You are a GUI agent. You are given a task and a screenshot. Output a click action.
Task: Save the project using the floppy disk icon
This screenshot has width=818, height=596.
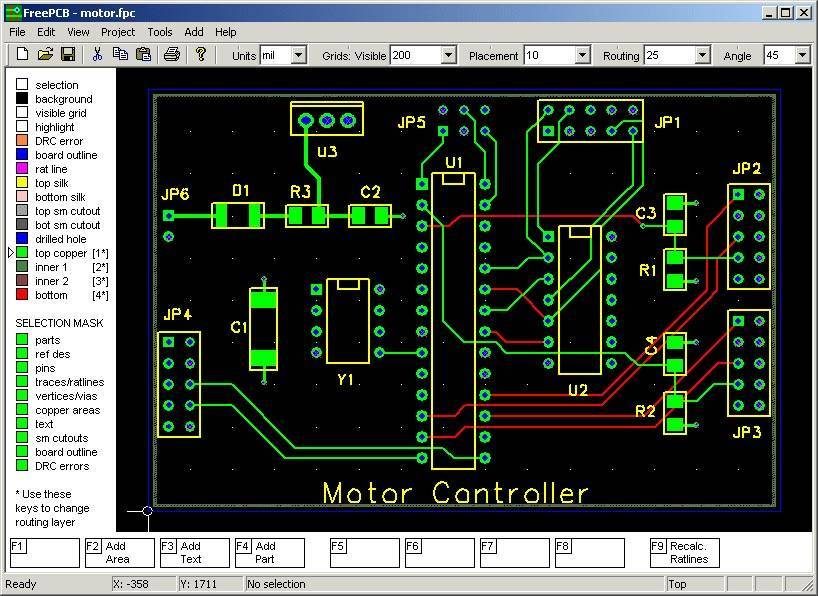(68, 54)
